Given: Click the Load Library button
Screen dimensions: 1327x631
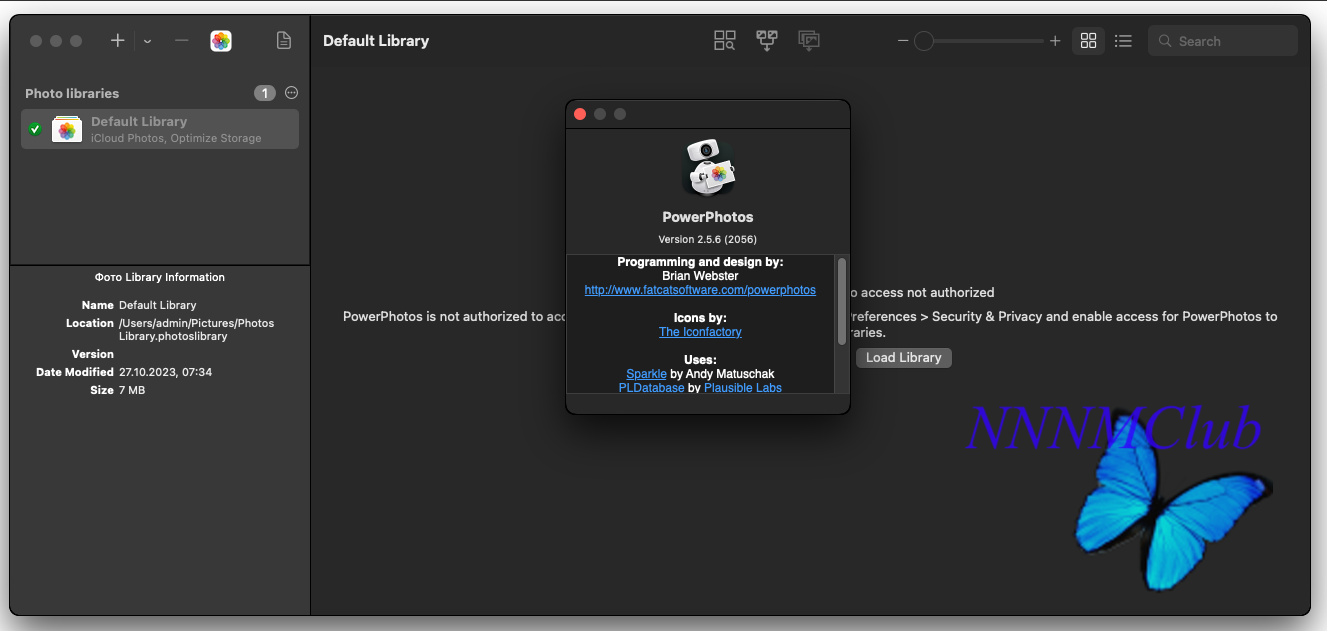Looking at the screenshot, I should (904, 357).
